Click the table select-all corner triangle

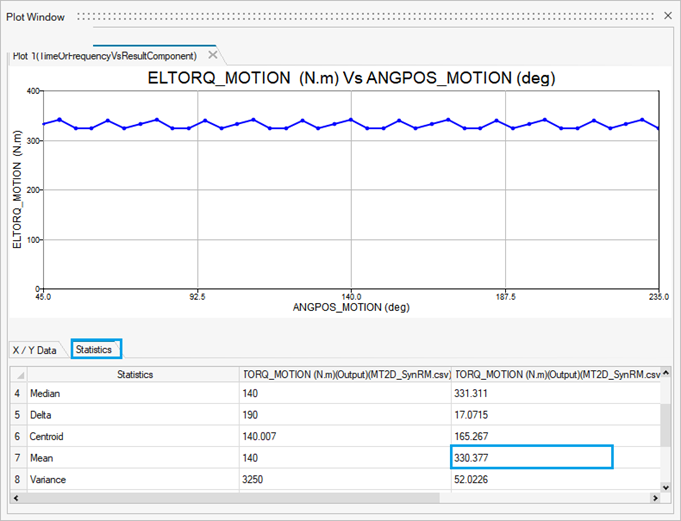(x=18, y=374)
